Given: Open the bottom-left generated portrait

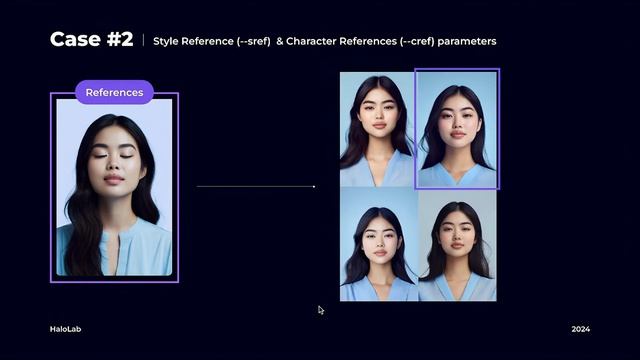Looking at the screenshot, I should [x=379, y=244].
